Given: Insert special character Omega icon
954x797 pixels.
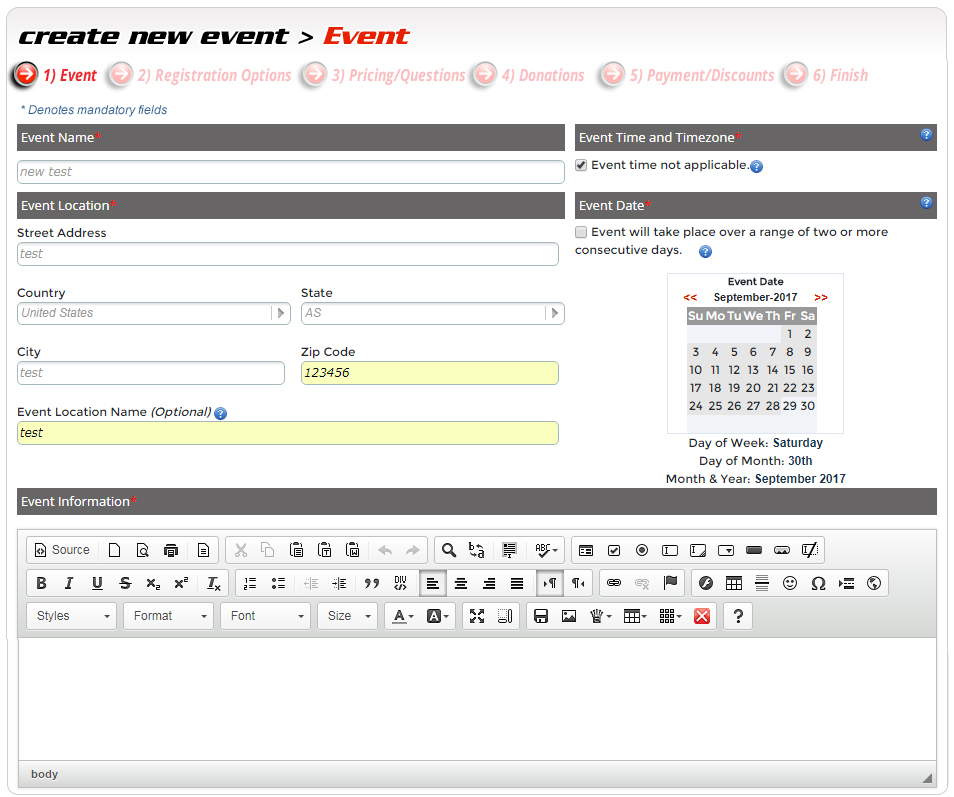Looking at the screenshot, I should (818, 583).
